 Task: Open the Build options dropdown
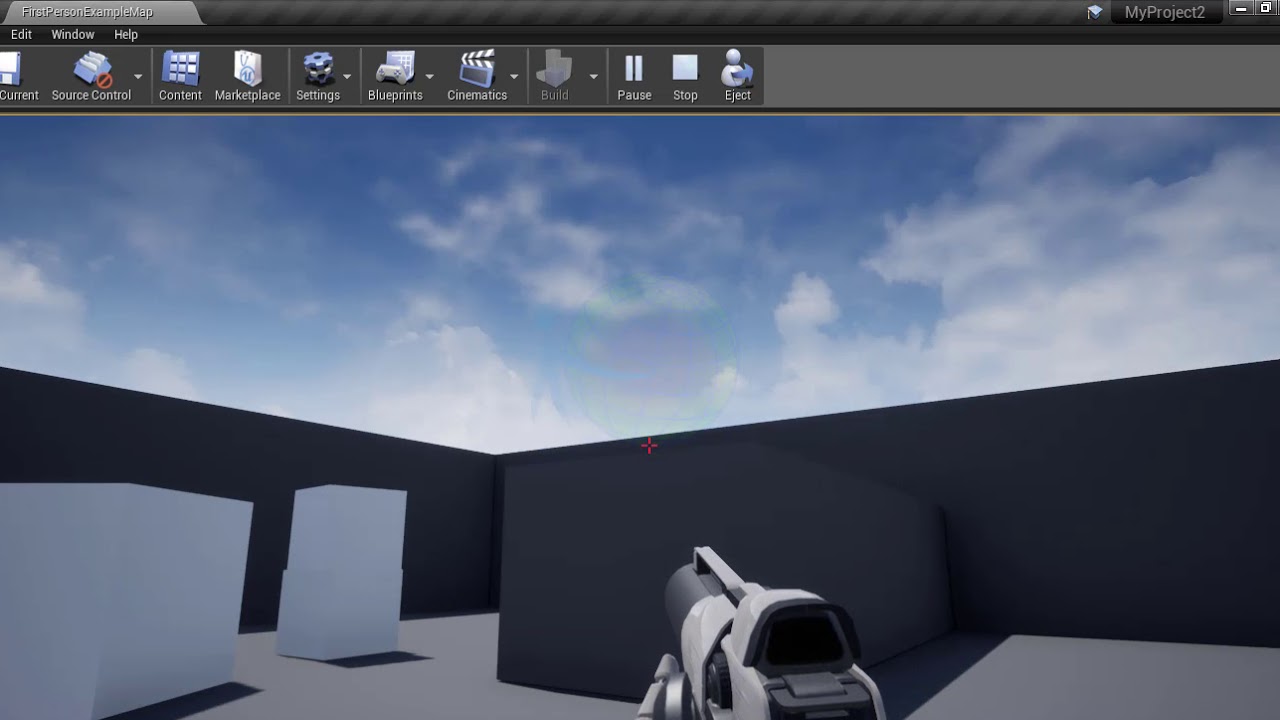pyautogui.click(x=593, y=75)
